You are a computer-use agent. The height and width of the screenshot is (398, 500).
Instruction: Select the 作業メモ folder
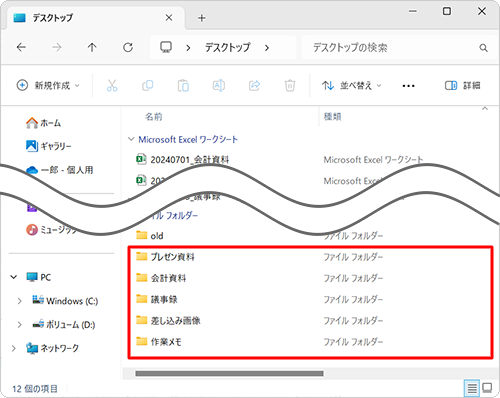coord(159,342)
